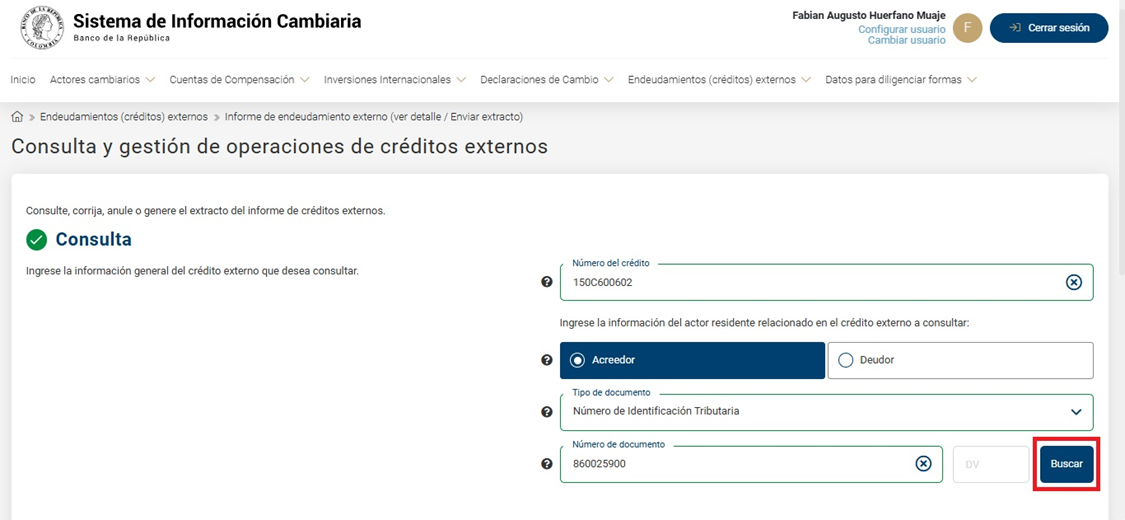
Task: Clear the Número de documento field
Action: pyautogui.click(x=923, y=464)
